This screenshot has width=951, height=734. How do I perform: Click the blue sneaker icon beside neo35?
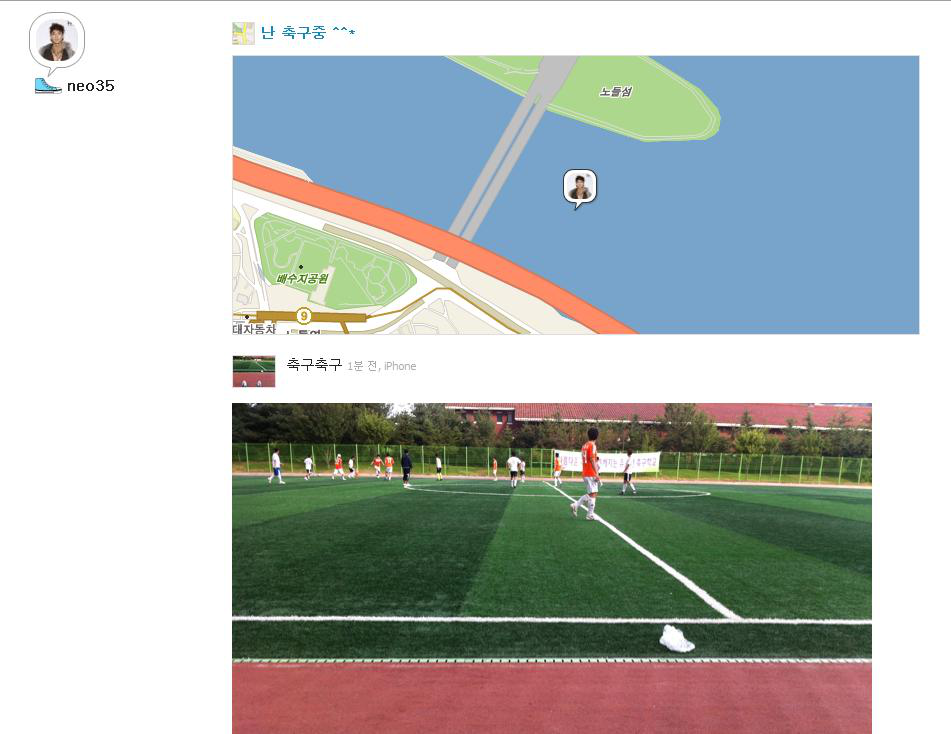coord(48,86)
